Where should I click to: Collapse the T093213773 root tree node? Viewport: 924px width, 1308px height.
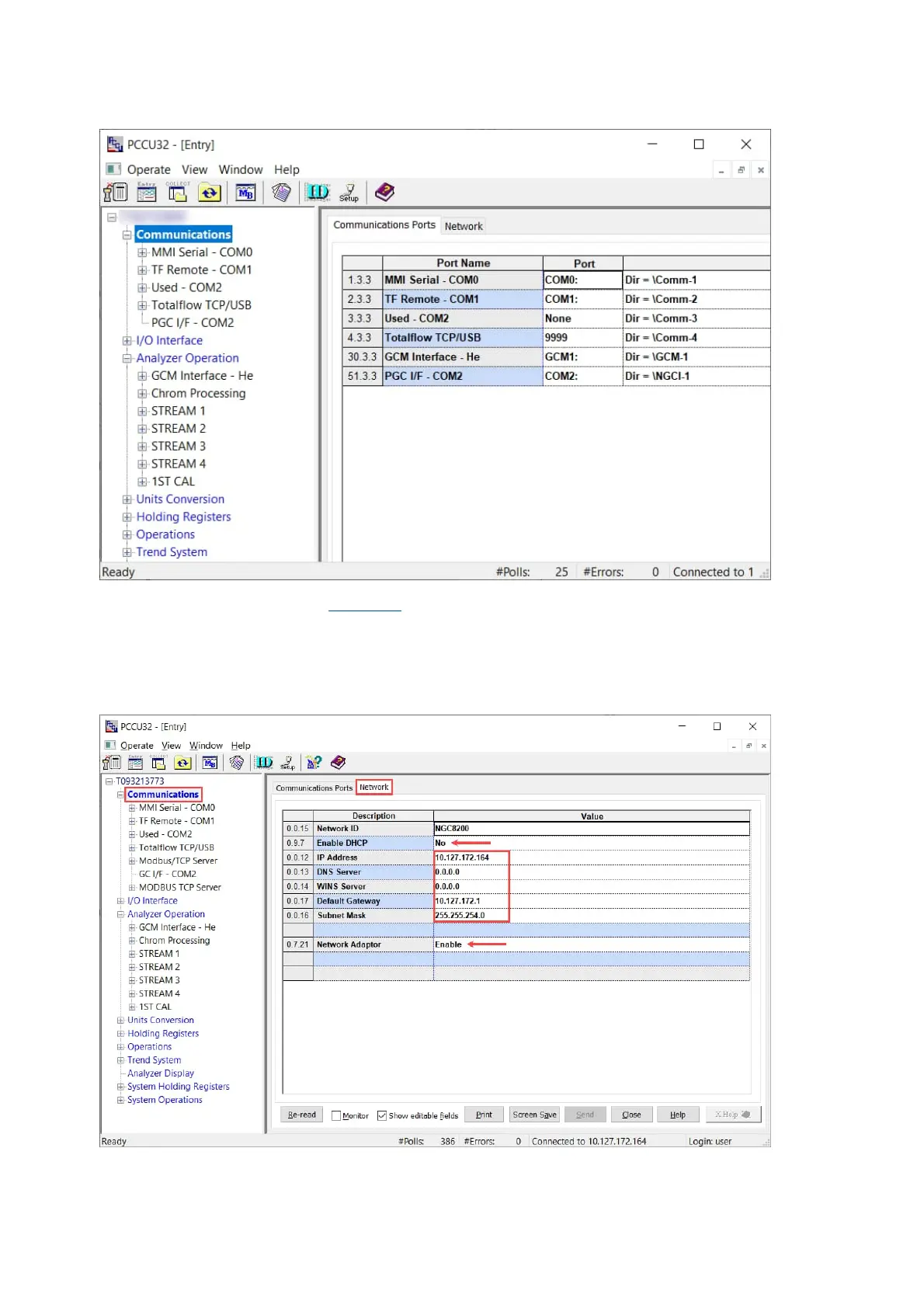pos(109,781)
